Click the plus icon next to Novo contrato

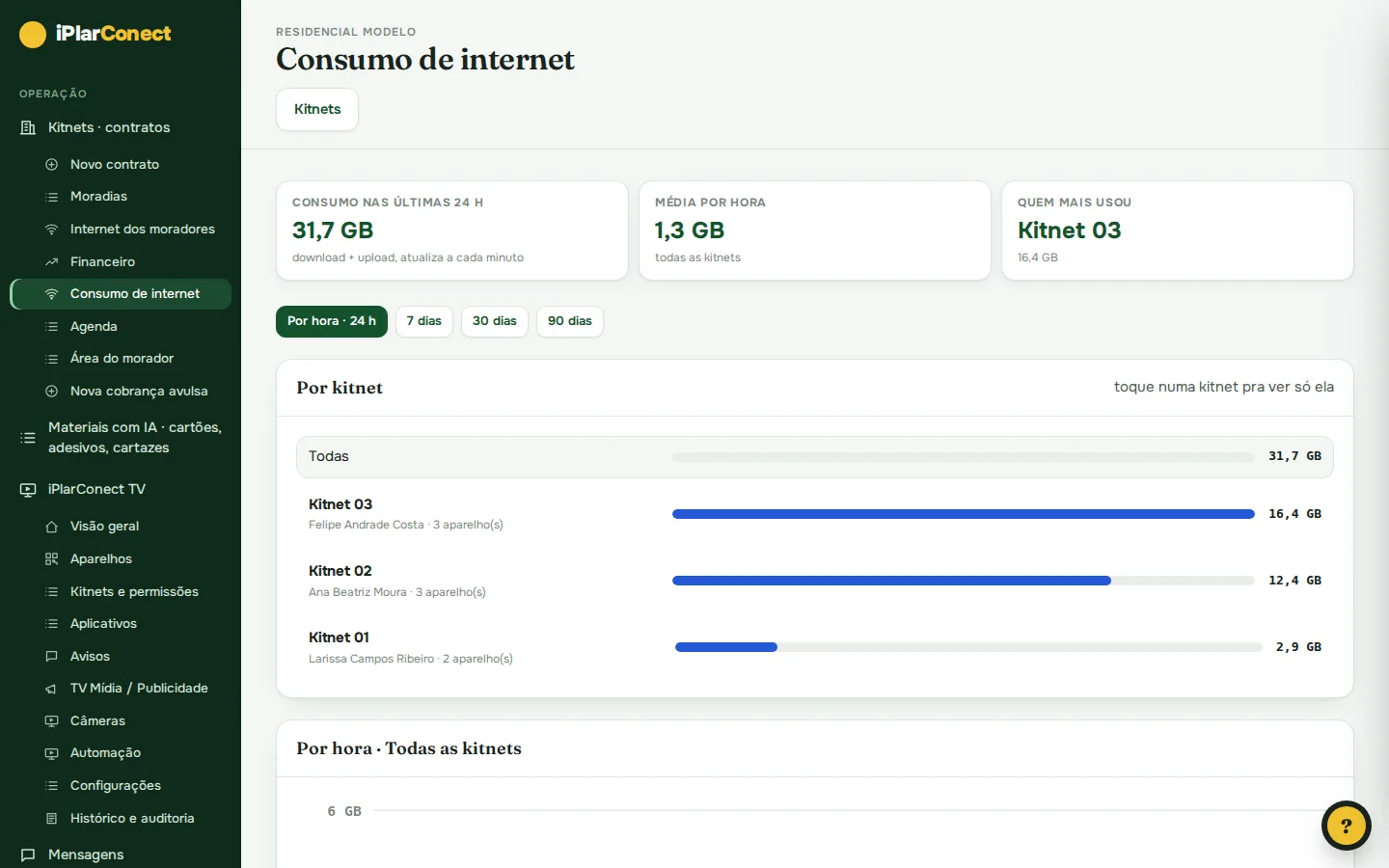pos(52,165)
